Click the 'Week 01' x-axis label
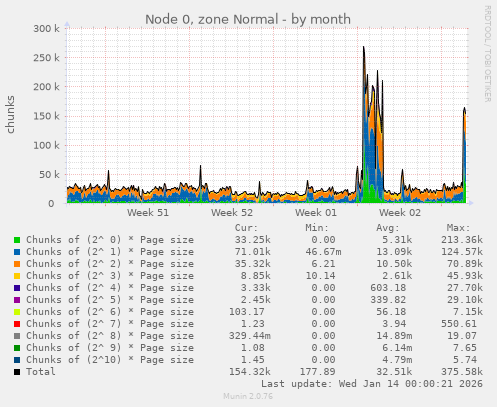 (316, 213)
